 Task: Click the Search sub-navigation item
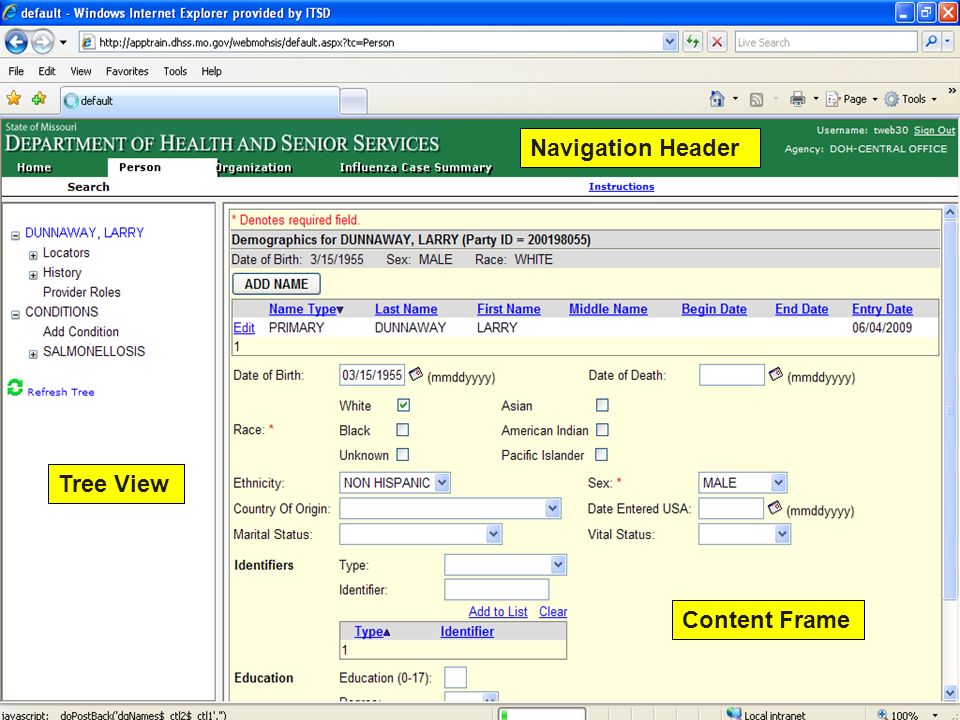pyautogui.click(x=88, y=187)
